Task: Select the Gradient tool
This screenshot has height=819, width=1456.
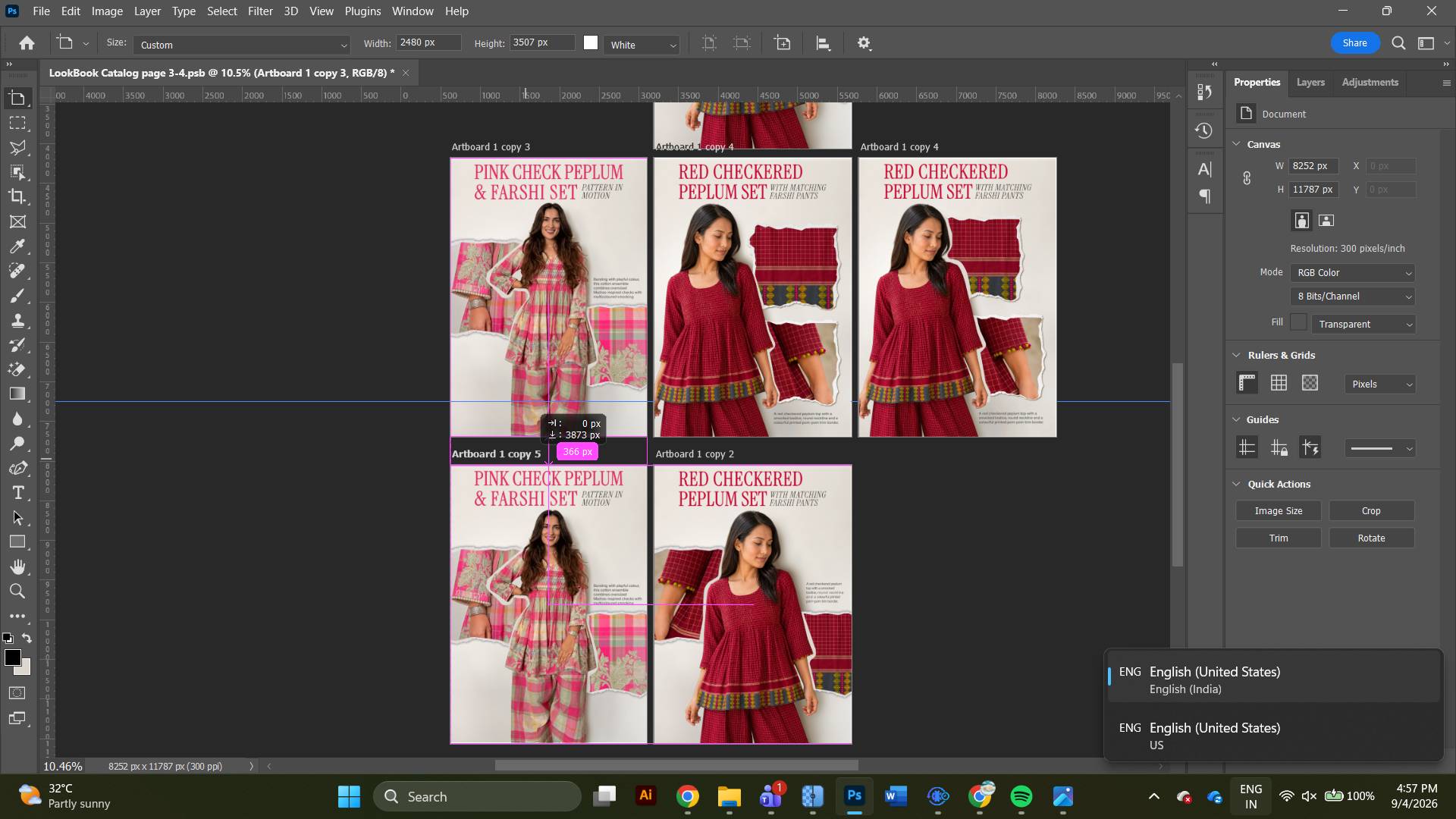Action: [x=17, y=394]
